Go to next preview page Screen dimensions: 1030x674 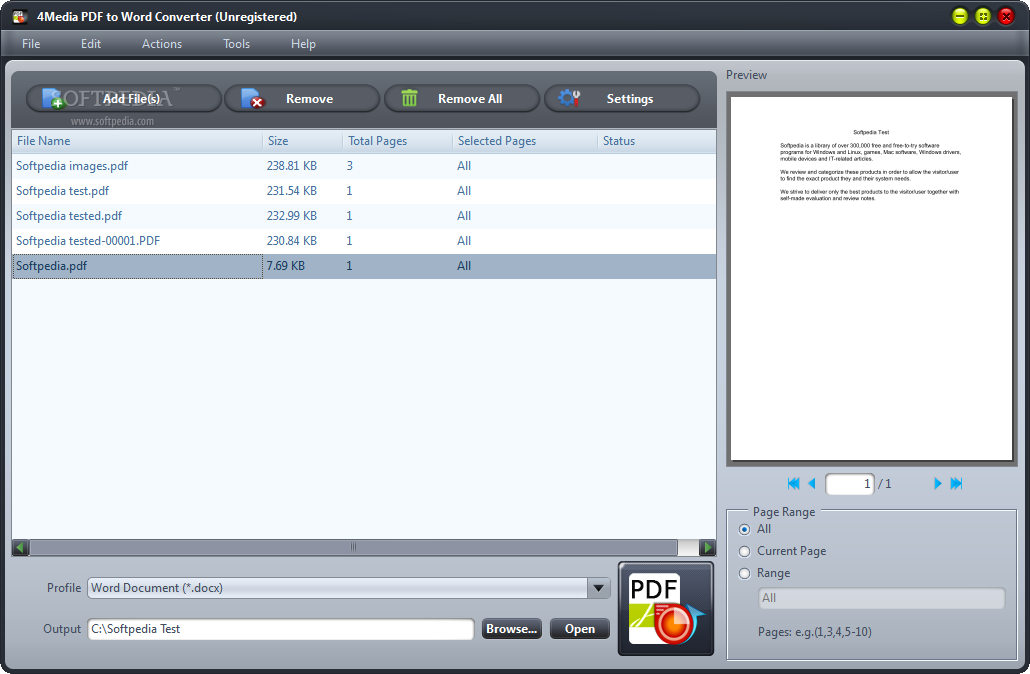coord(937,483)
